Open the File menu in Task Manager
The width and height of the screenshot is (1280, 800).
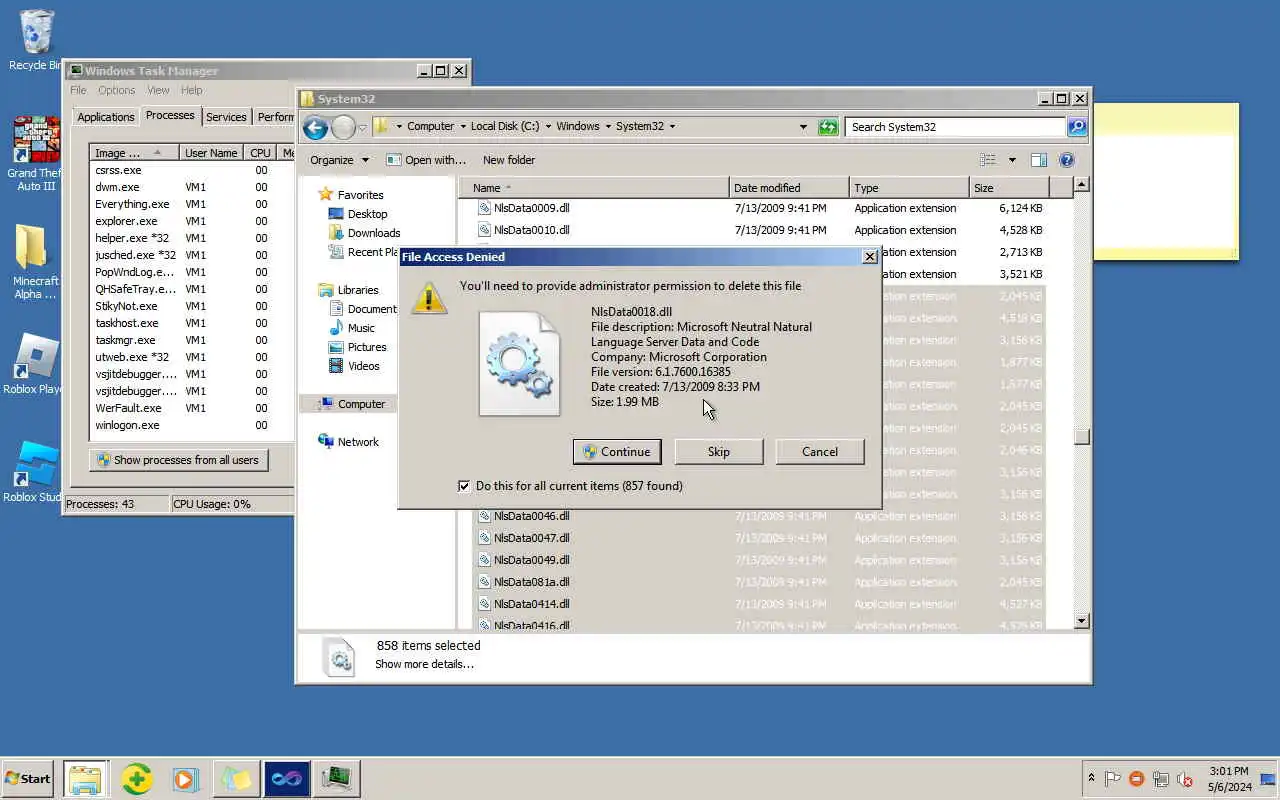pyautogui.click(x=78, y=90)
